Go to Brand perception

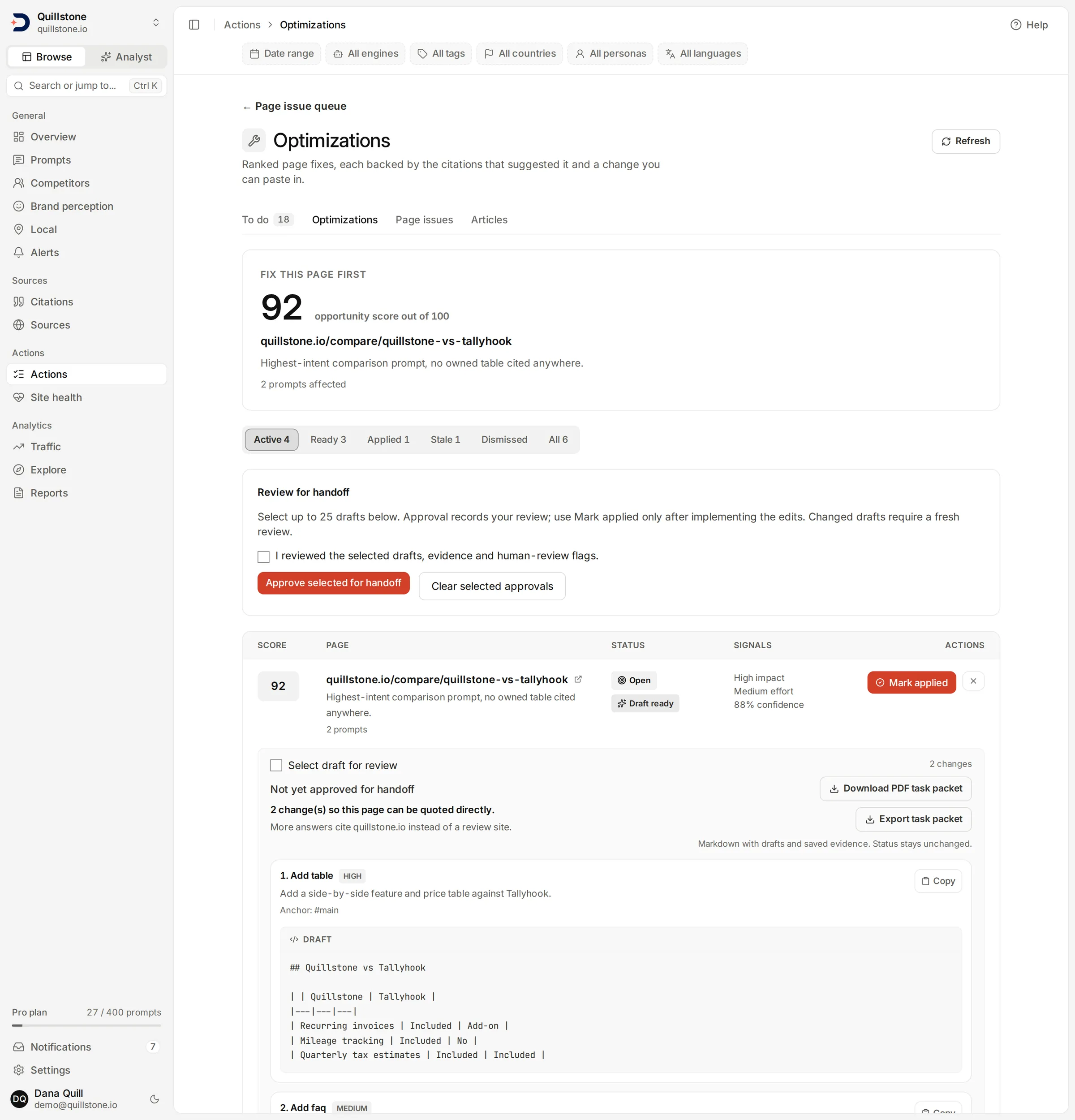86,206
